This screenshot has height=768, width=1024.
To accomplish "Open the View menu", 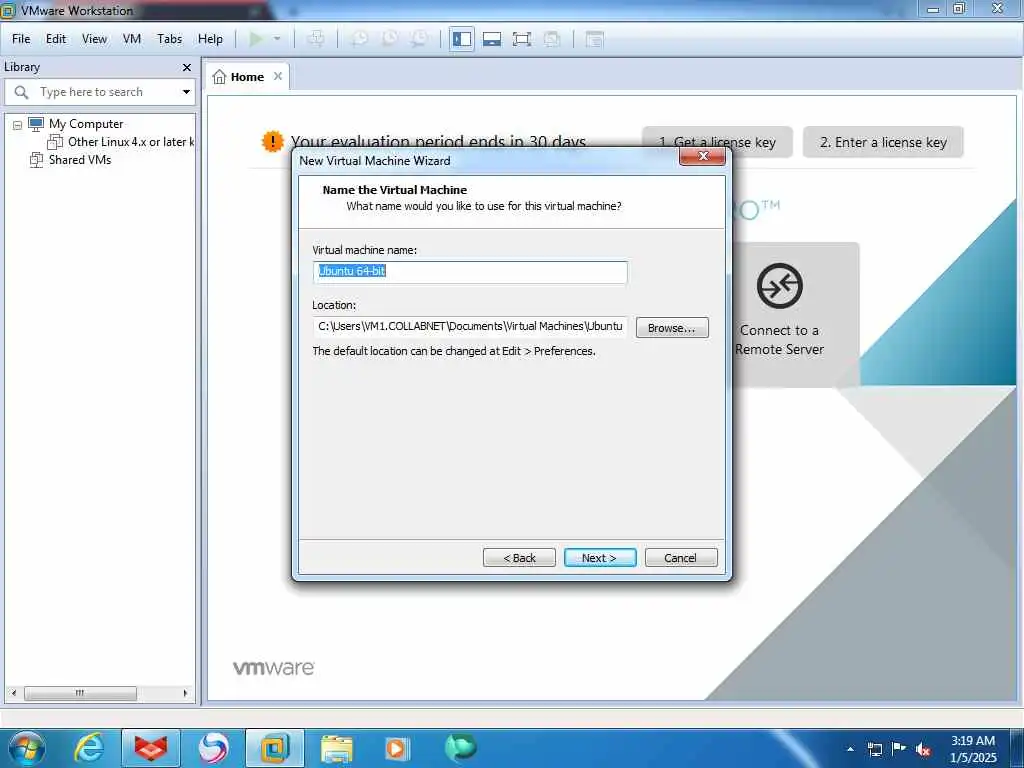I will pos(94,39).
